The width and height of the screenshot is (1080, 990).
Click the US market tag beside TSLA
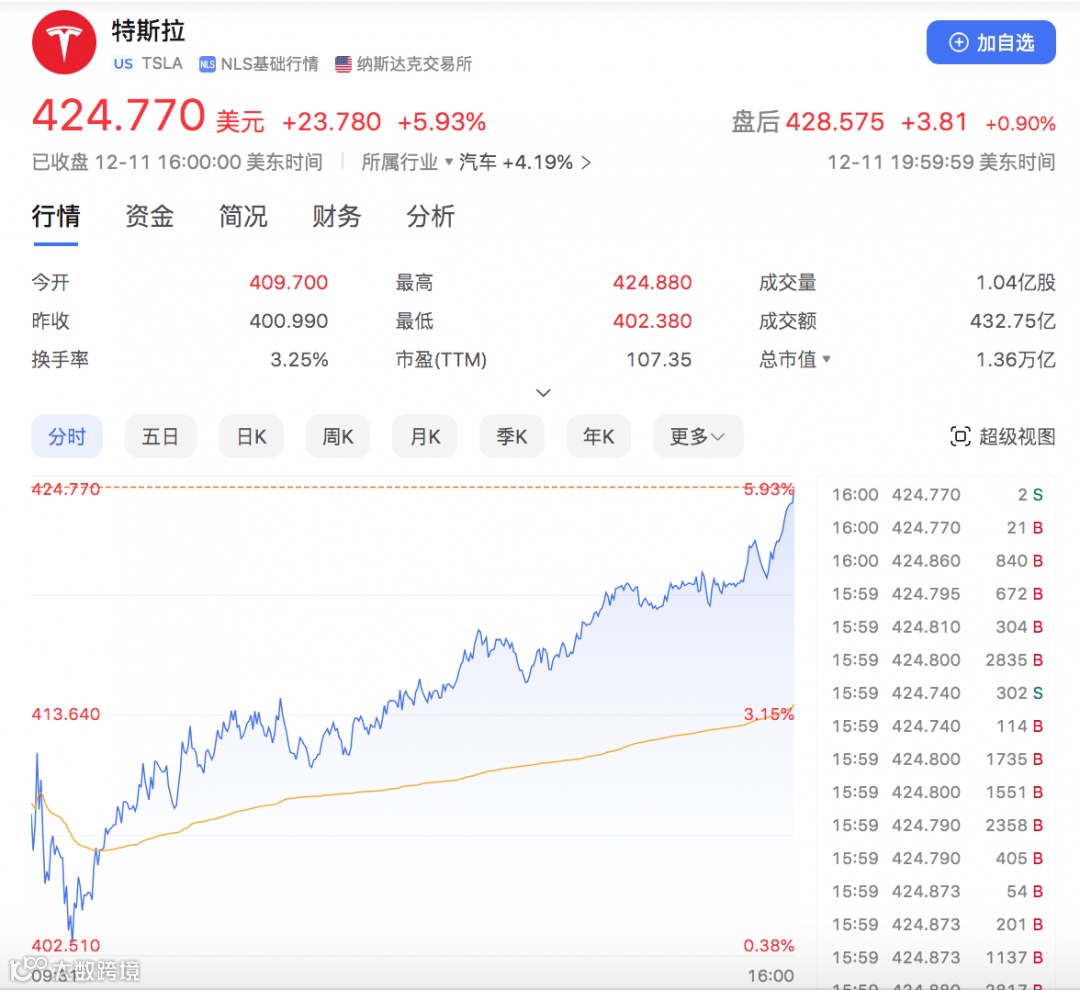123,64
